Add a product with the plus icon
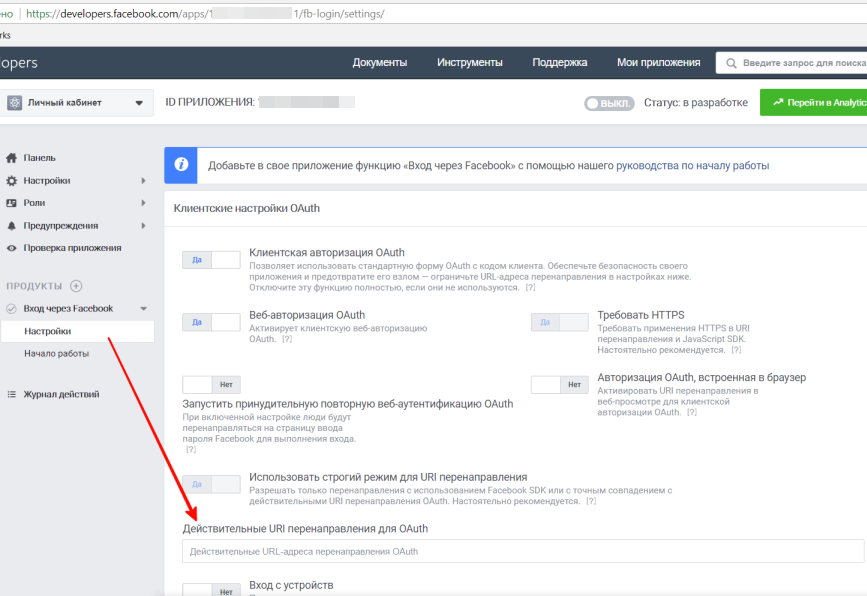 point(76,286)
